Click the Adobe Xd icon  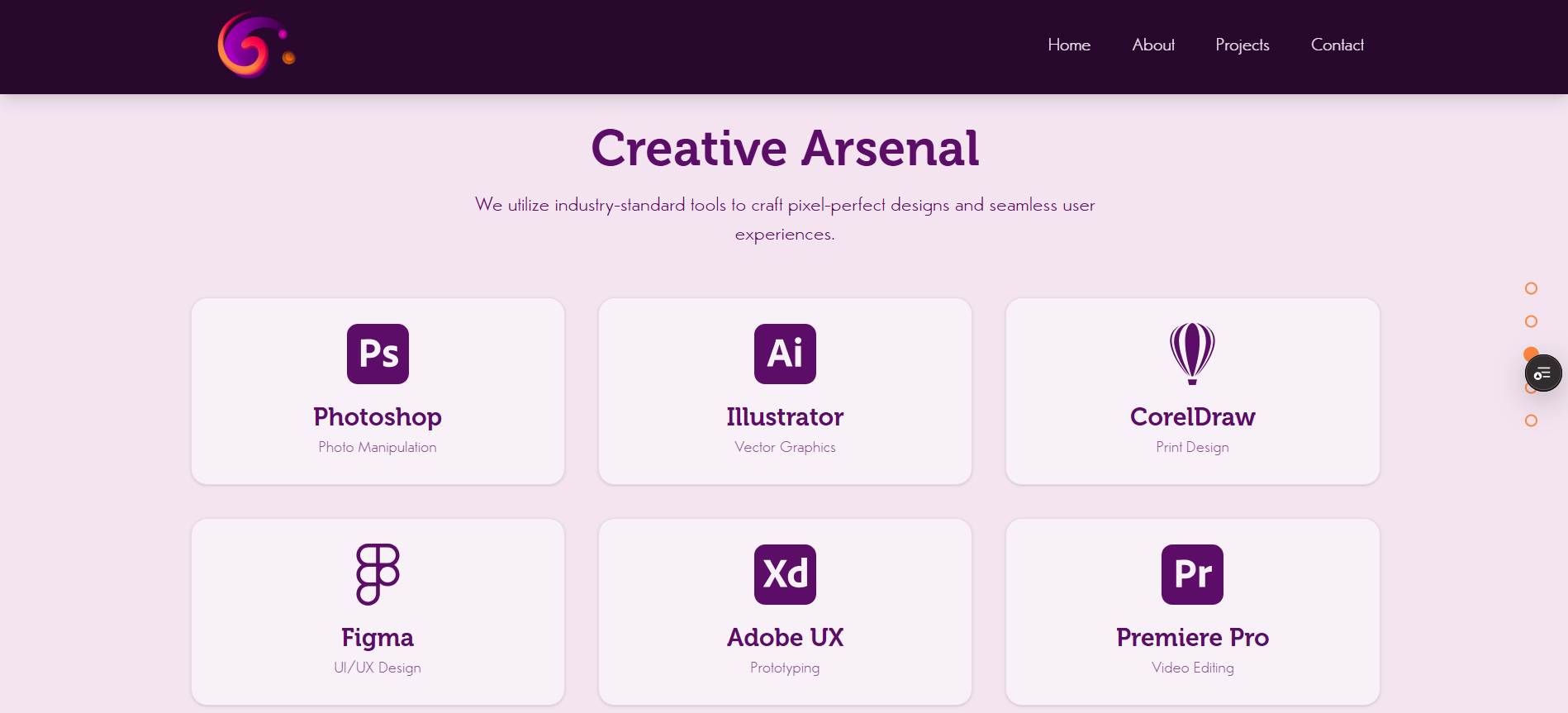[x=785, y=574]
